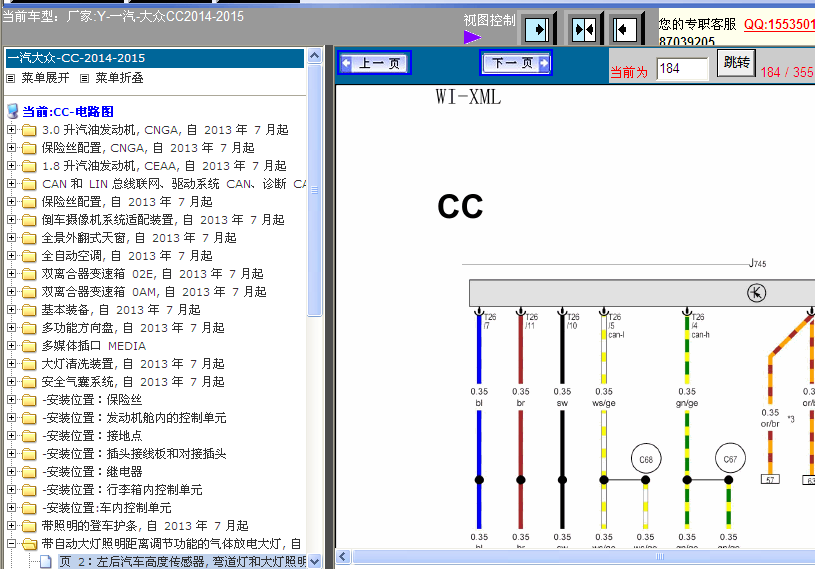This screenshot has width=815, height=569.
Task: Expand the 双离合器变速箱 0AM node
Action: coord(11,292)
